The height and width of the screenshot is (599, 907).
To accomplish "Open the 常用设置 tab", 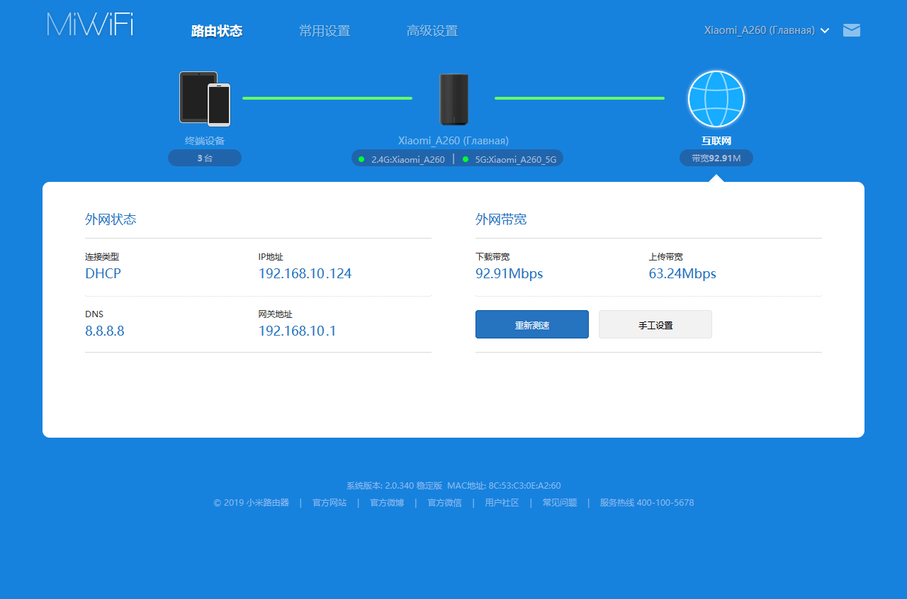I will click(325, 31).
